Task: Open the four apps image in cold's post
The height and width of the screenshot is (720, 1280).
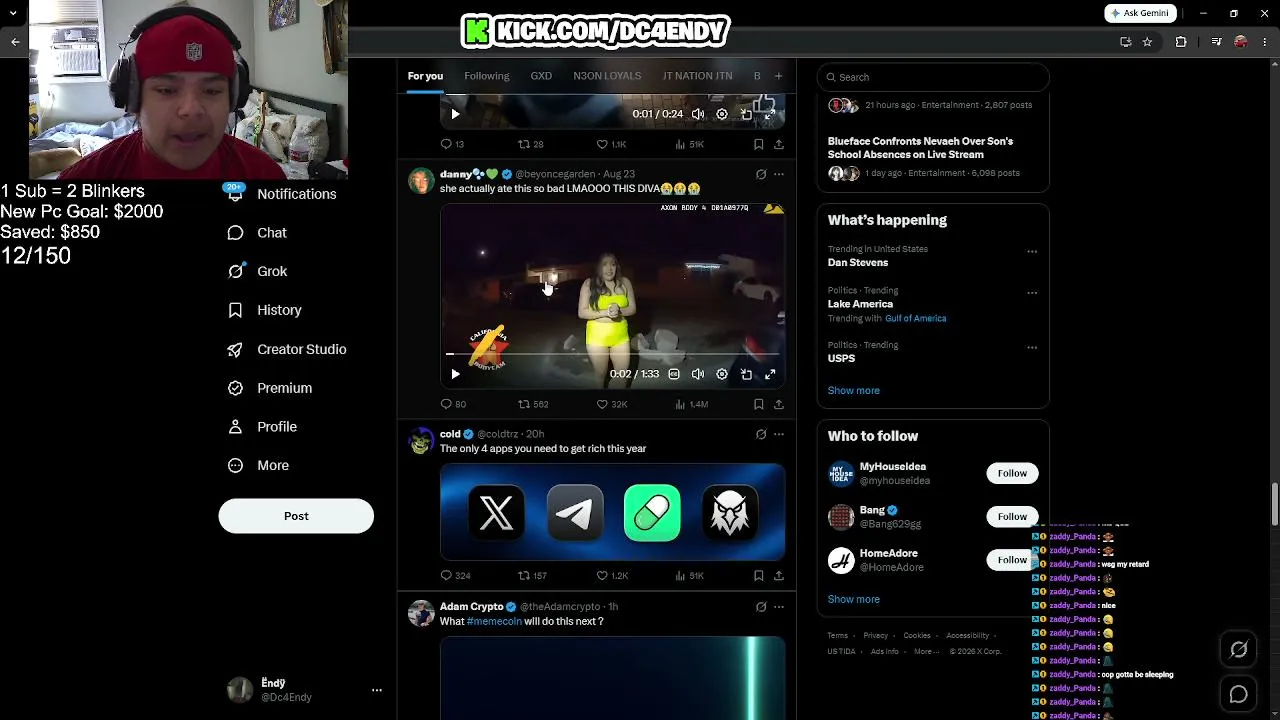Action: pos(613,511)
